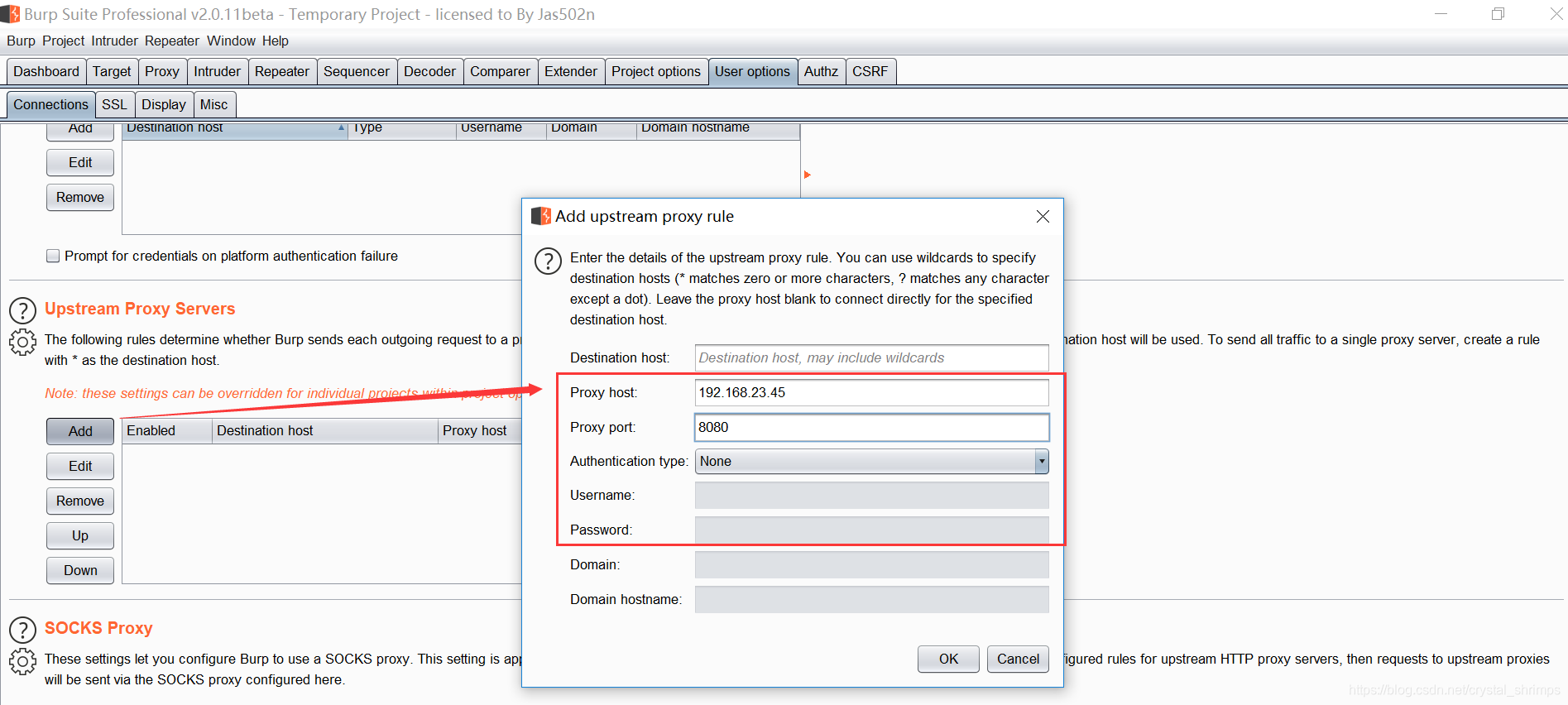Image resolution: width=1568 pixels, height=705 pixels.
Task: Click the 'SOCKS Proxy' heading
Action: [x=98, y=628]
